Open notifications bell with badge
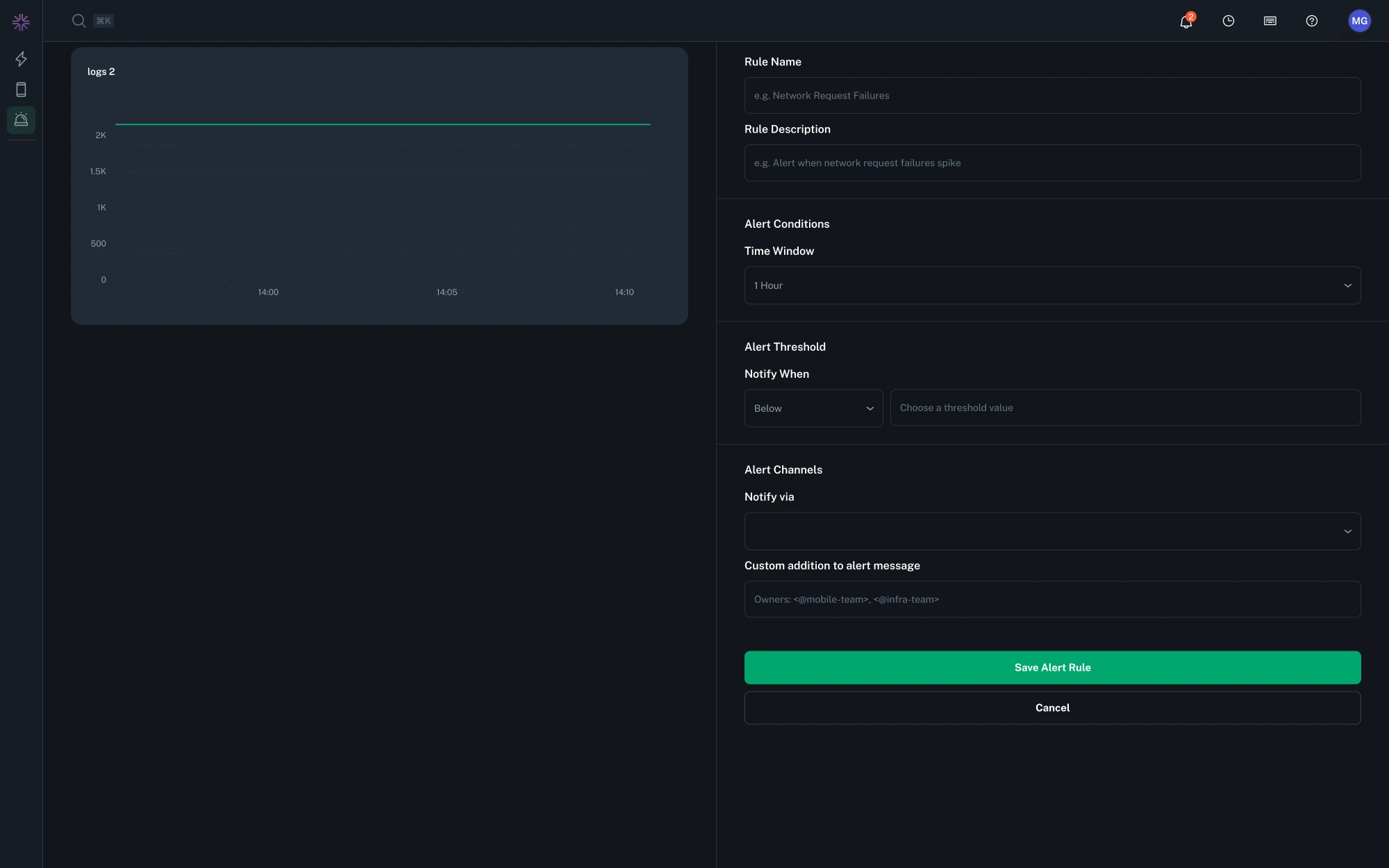1389x868 pixels. pos(1186,22)
